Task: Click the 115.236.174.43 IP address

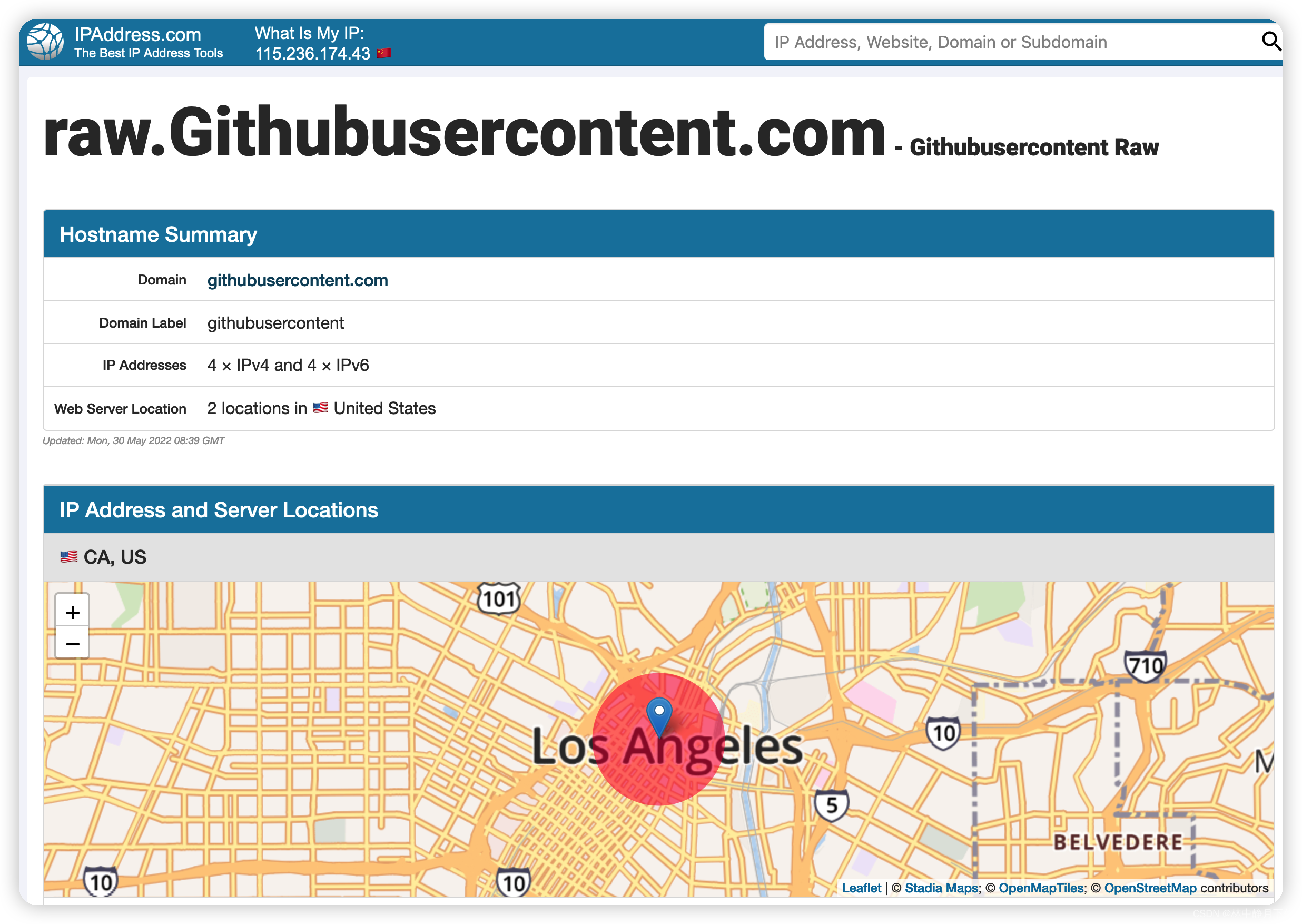Action: [x=312, y=54]
